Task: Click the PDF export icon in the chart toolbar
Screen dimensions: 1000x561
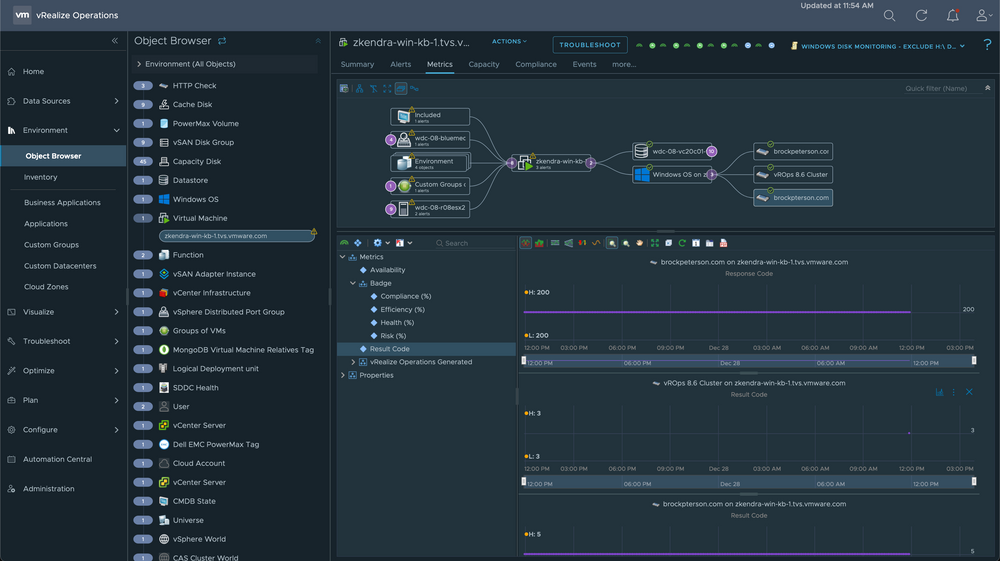Action: tap(723, 243)
